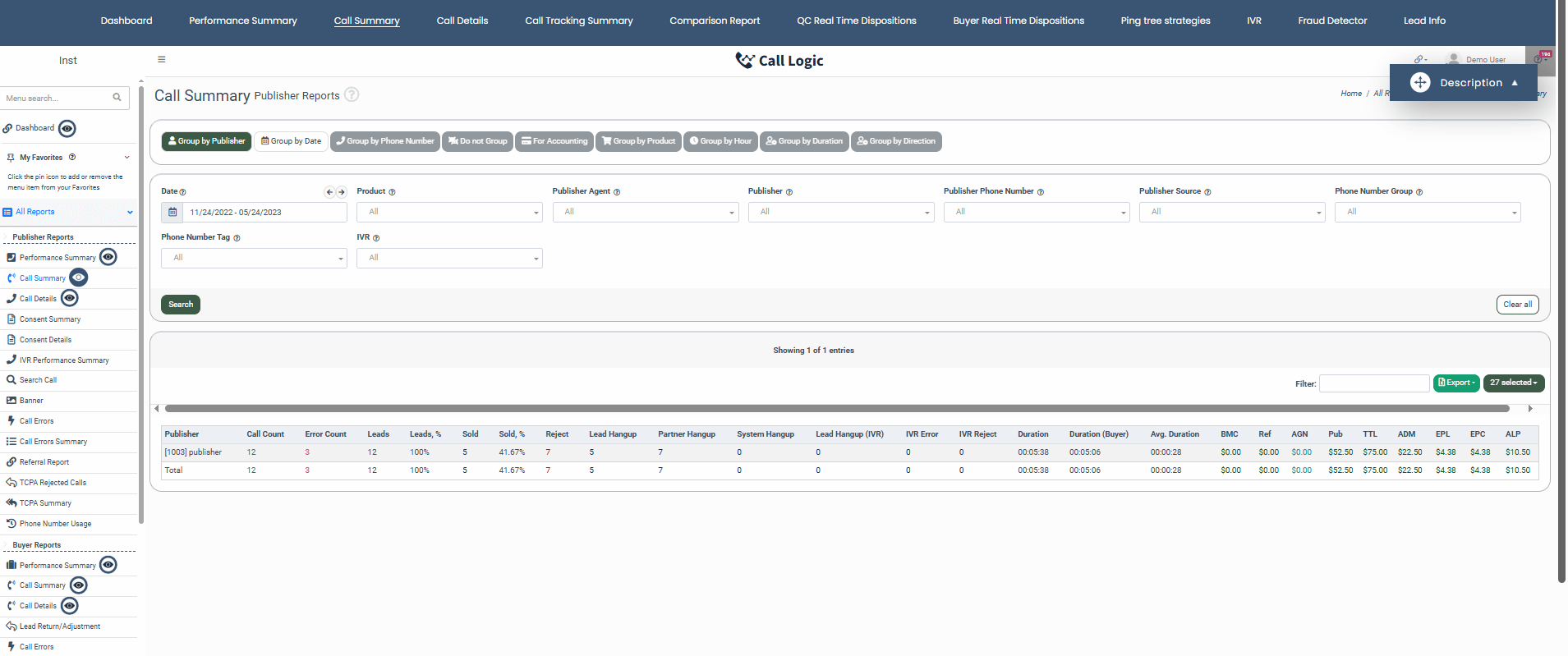Toggle eye next to Publisher Performance Summary
This screenshot has width=1568, height=656.
click(x=108, y=257)
